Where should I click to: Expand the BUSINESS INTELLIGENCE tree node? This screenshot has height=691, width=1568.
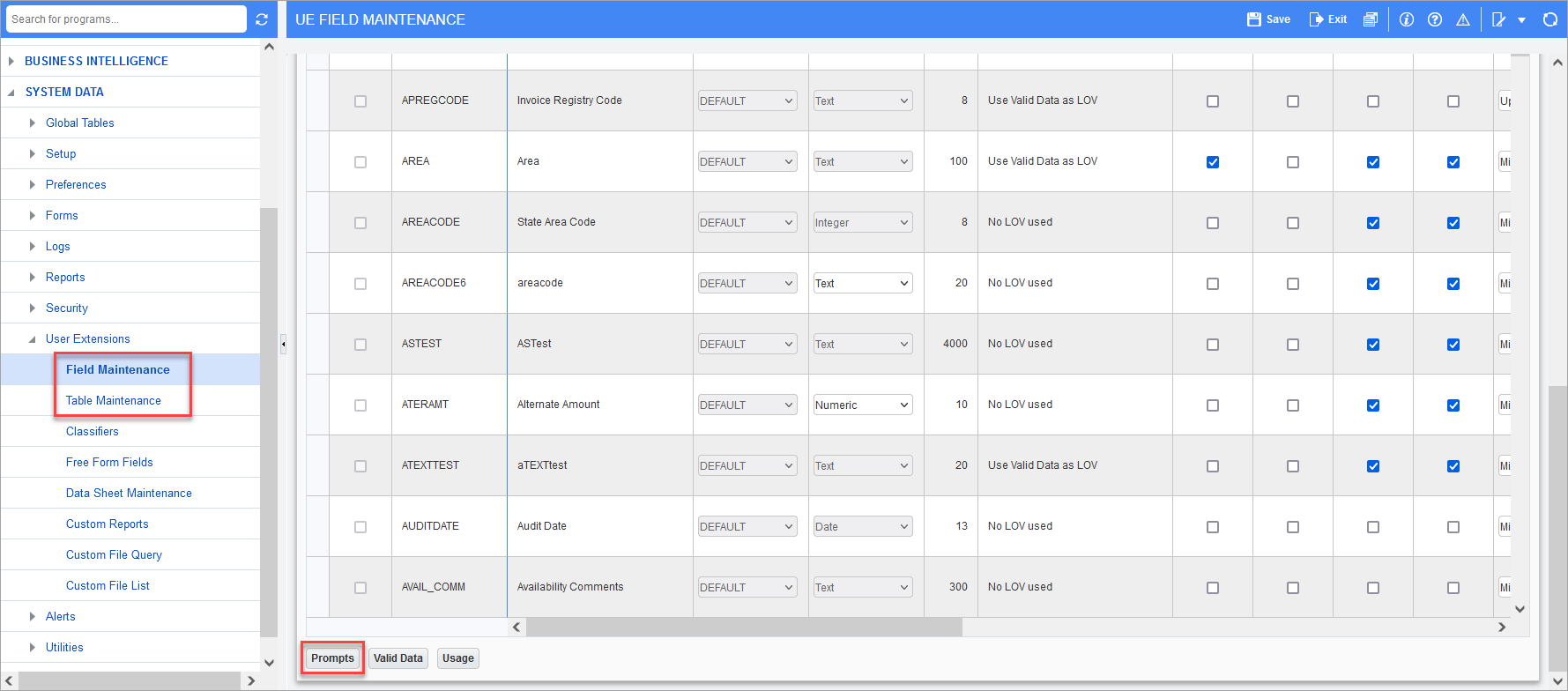pos(11,61)
